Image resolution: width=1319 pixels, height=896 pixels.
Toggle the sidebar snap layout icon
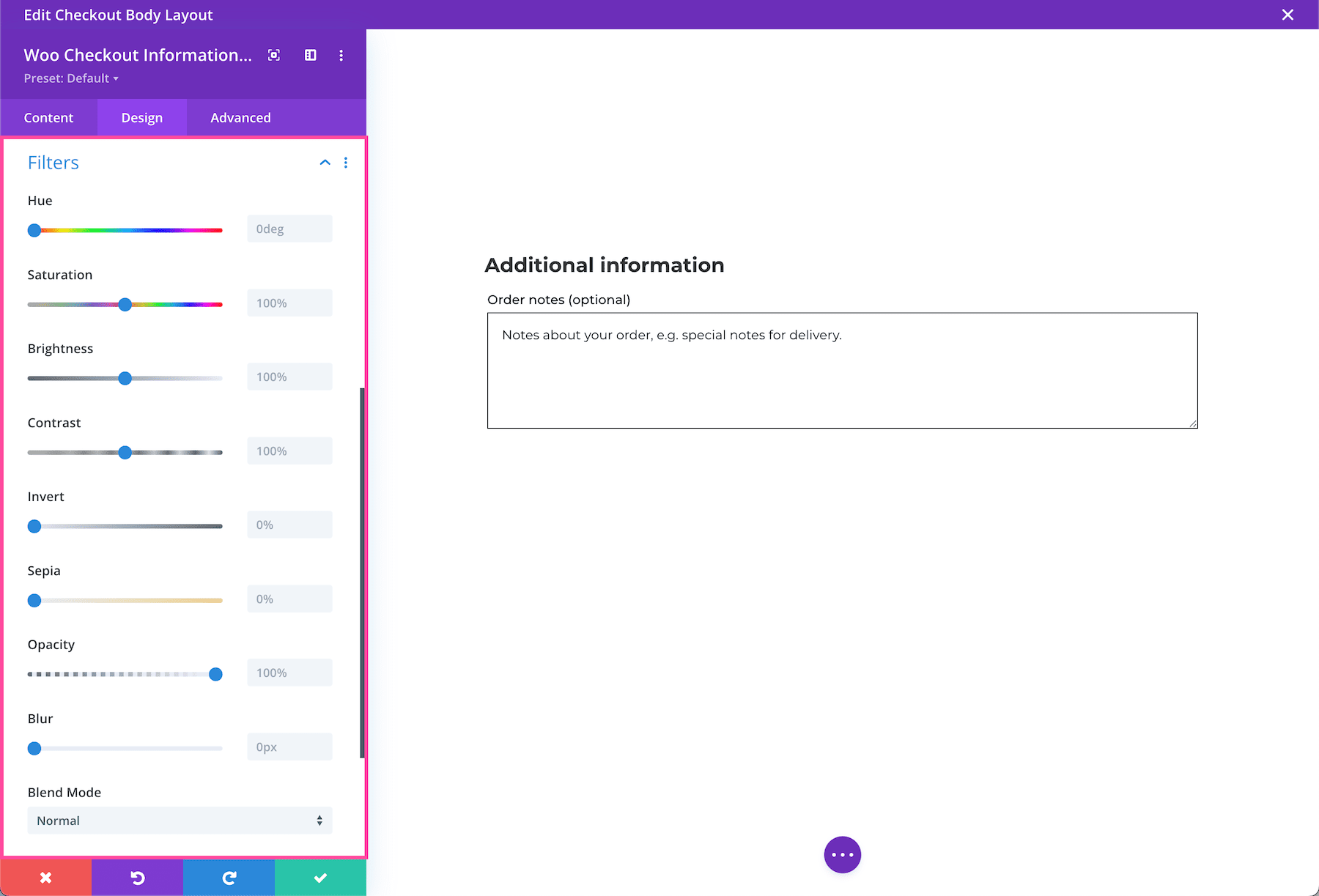pos(311,55)
